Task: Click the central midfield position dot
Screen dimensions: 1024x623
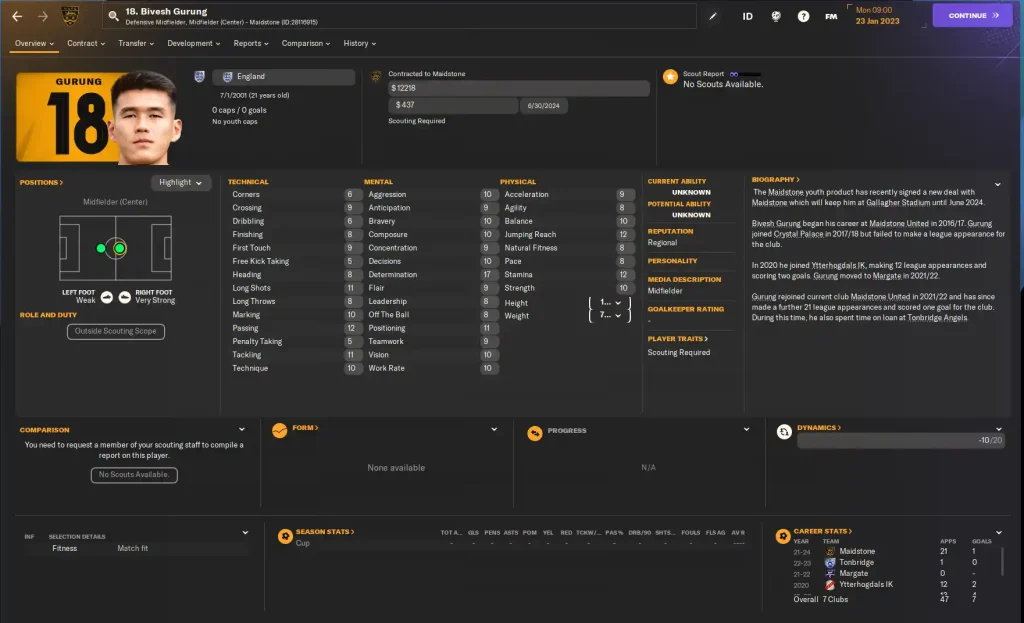Action: [120, 248]
